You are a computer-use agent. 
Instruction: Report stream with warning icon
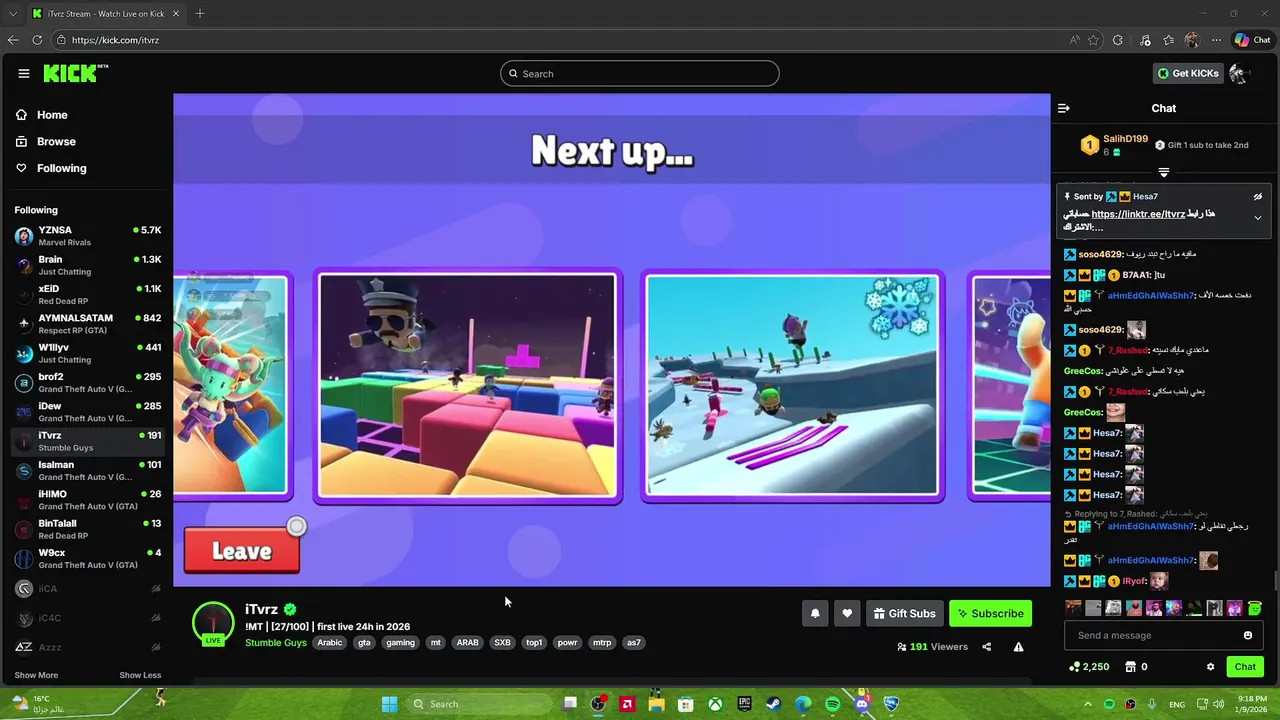click(1018, 647)
